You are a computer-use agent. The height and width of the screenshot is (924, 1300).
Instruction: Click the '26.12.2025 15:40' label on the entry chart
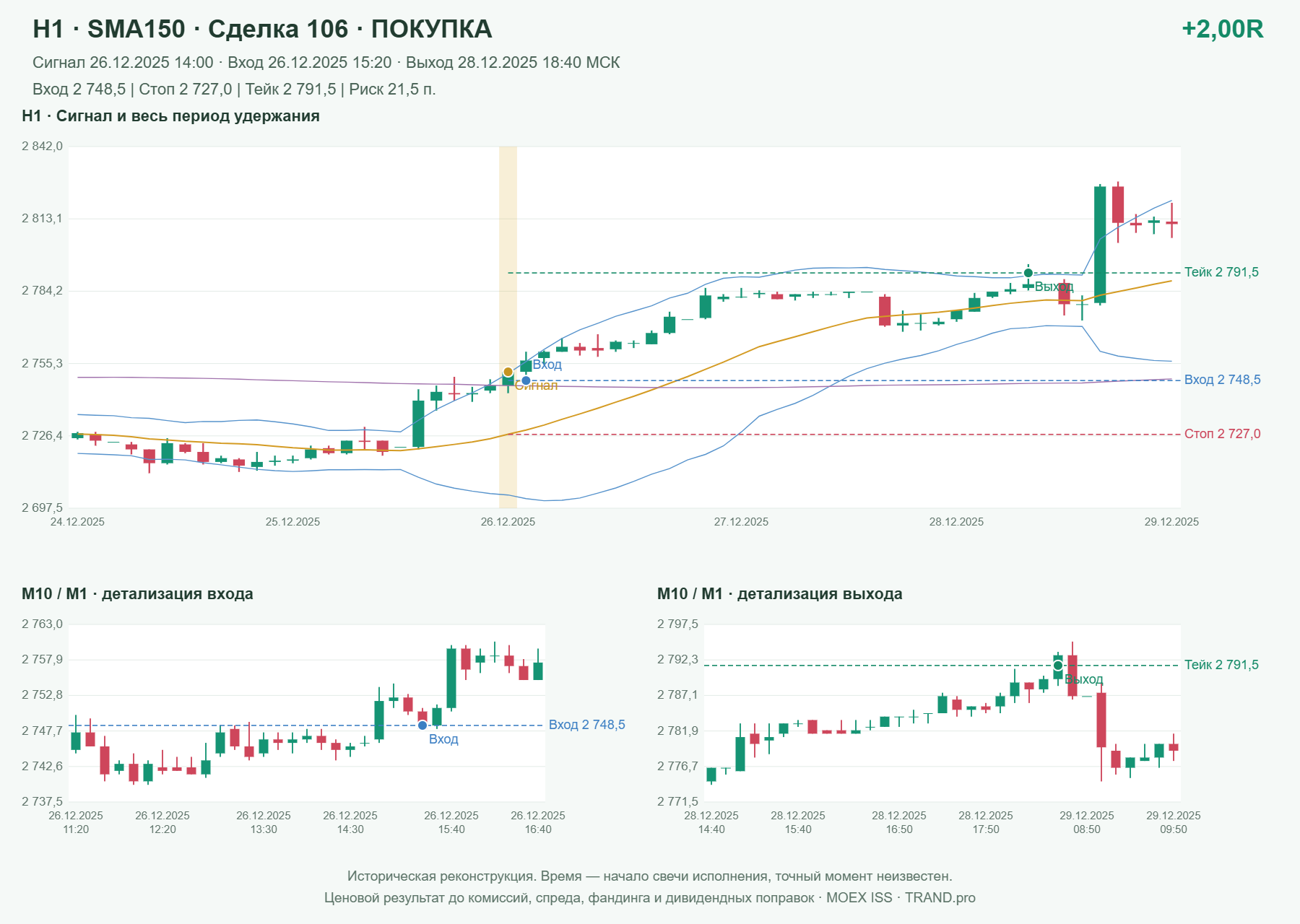click(451, 822)
